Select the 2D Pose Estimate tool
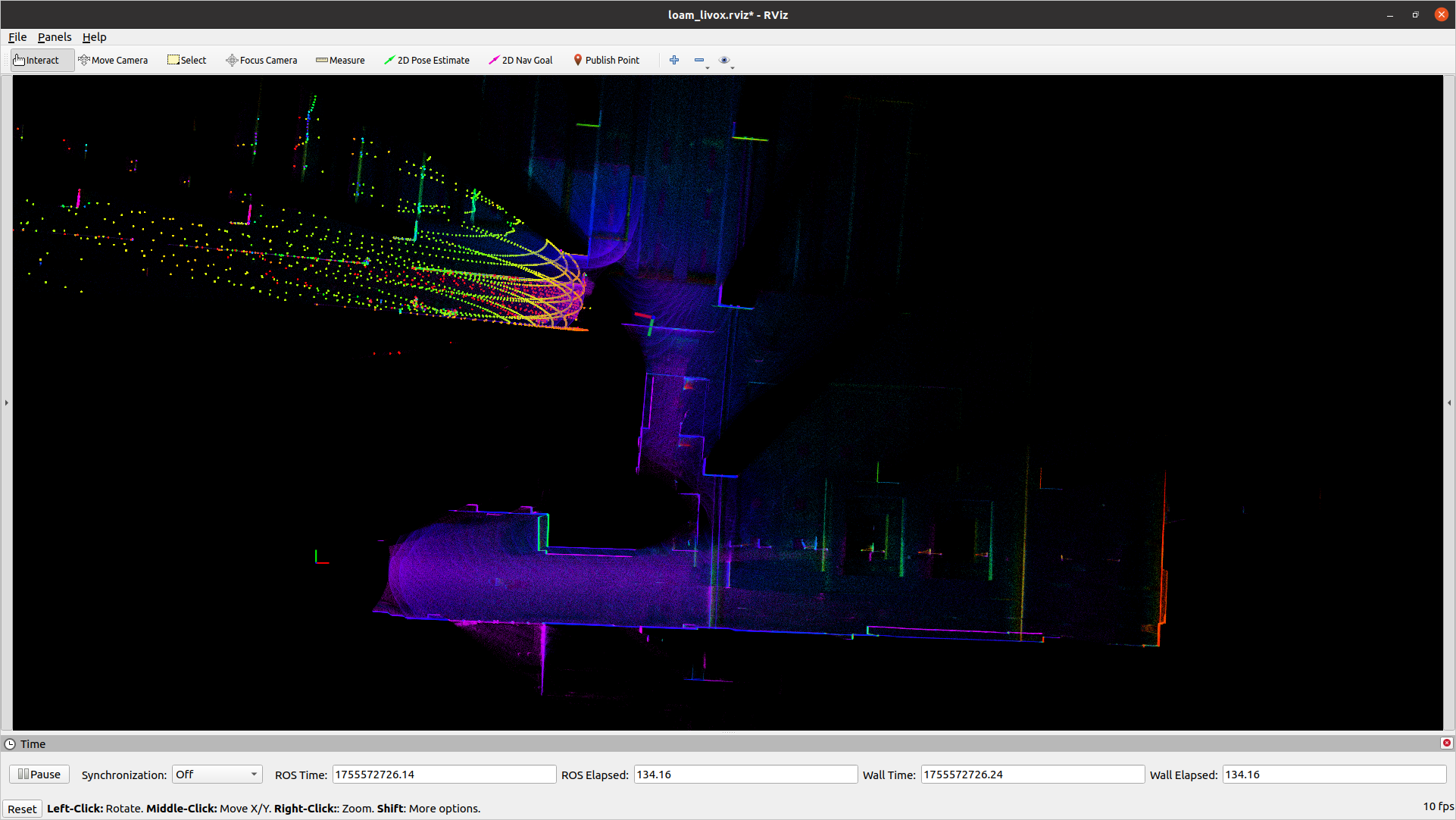 tap(426, 60)
